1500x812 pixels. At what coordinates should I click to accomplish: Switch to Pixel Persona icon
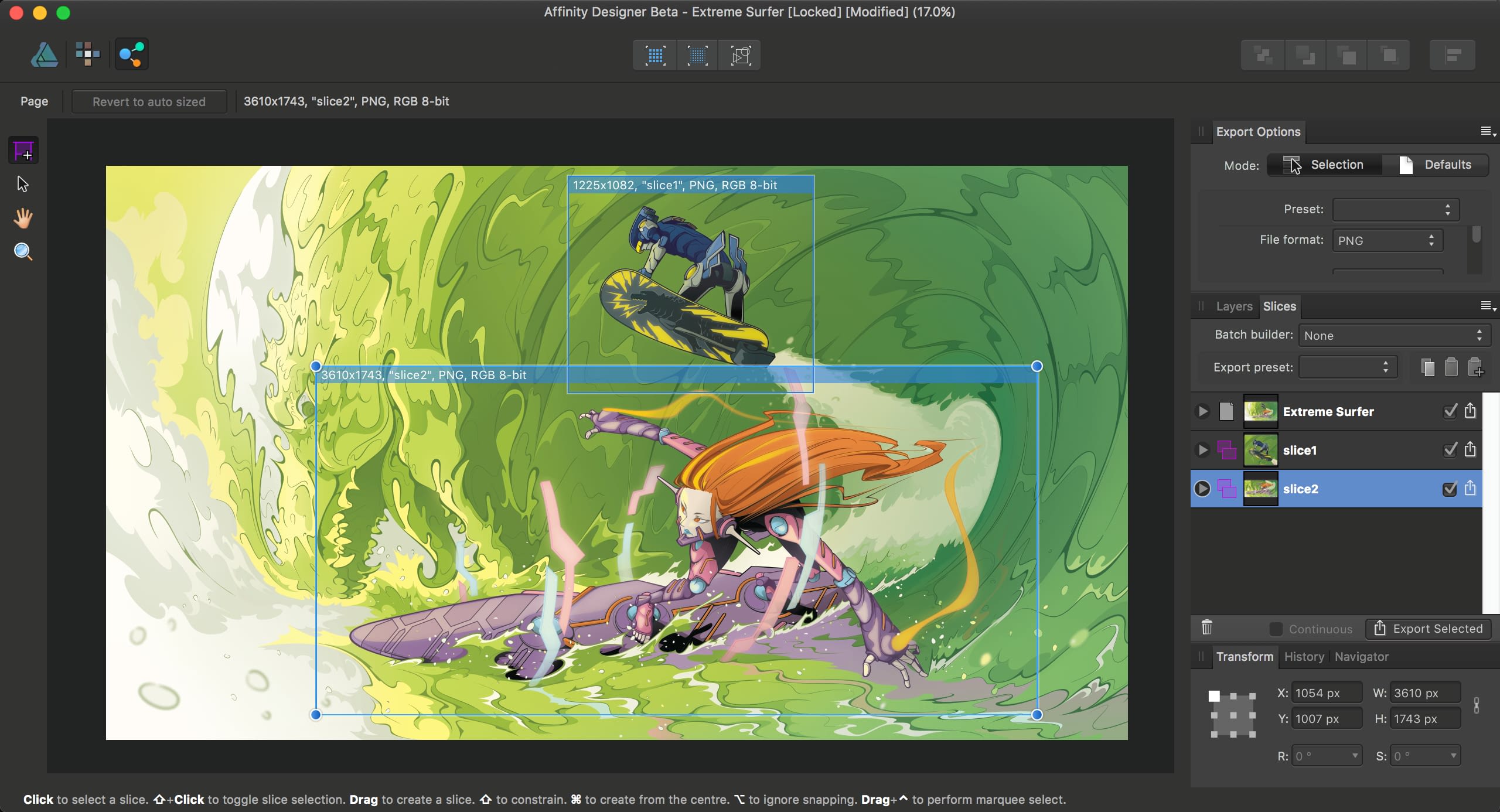(88, 54)
